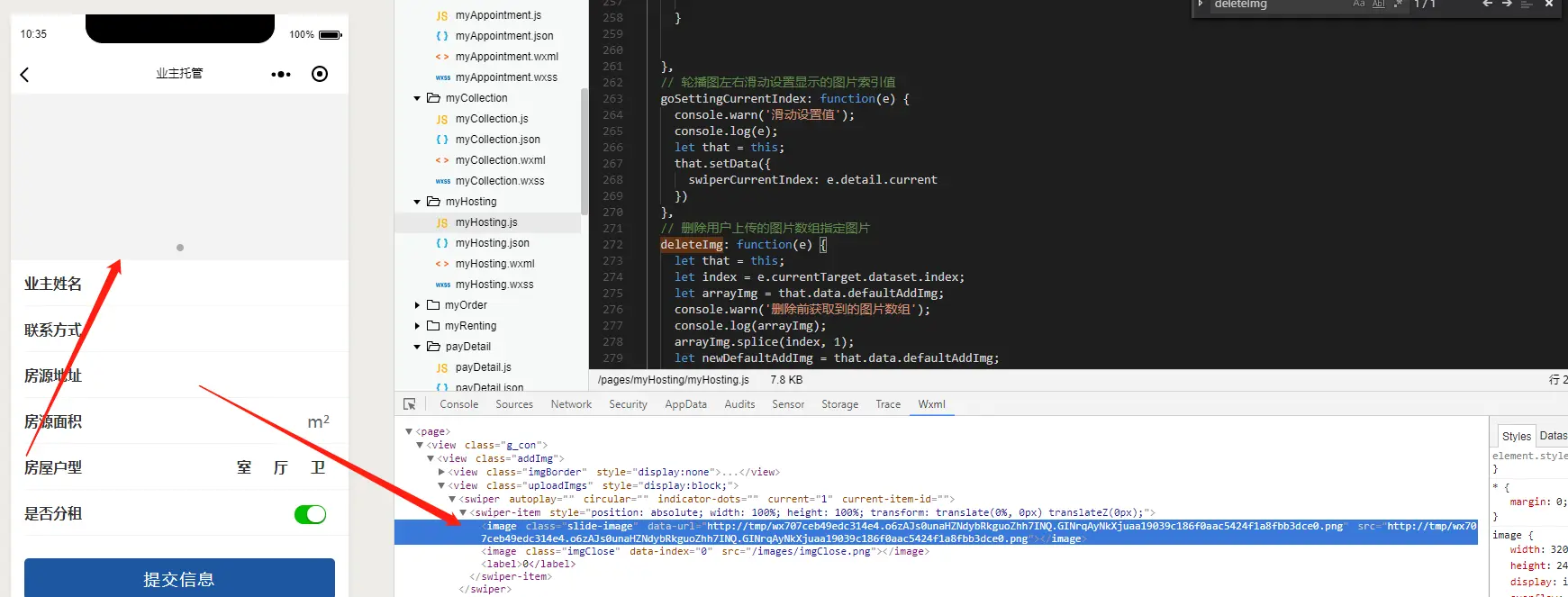Open myHosting.wxss file

(x=494, y=285)
